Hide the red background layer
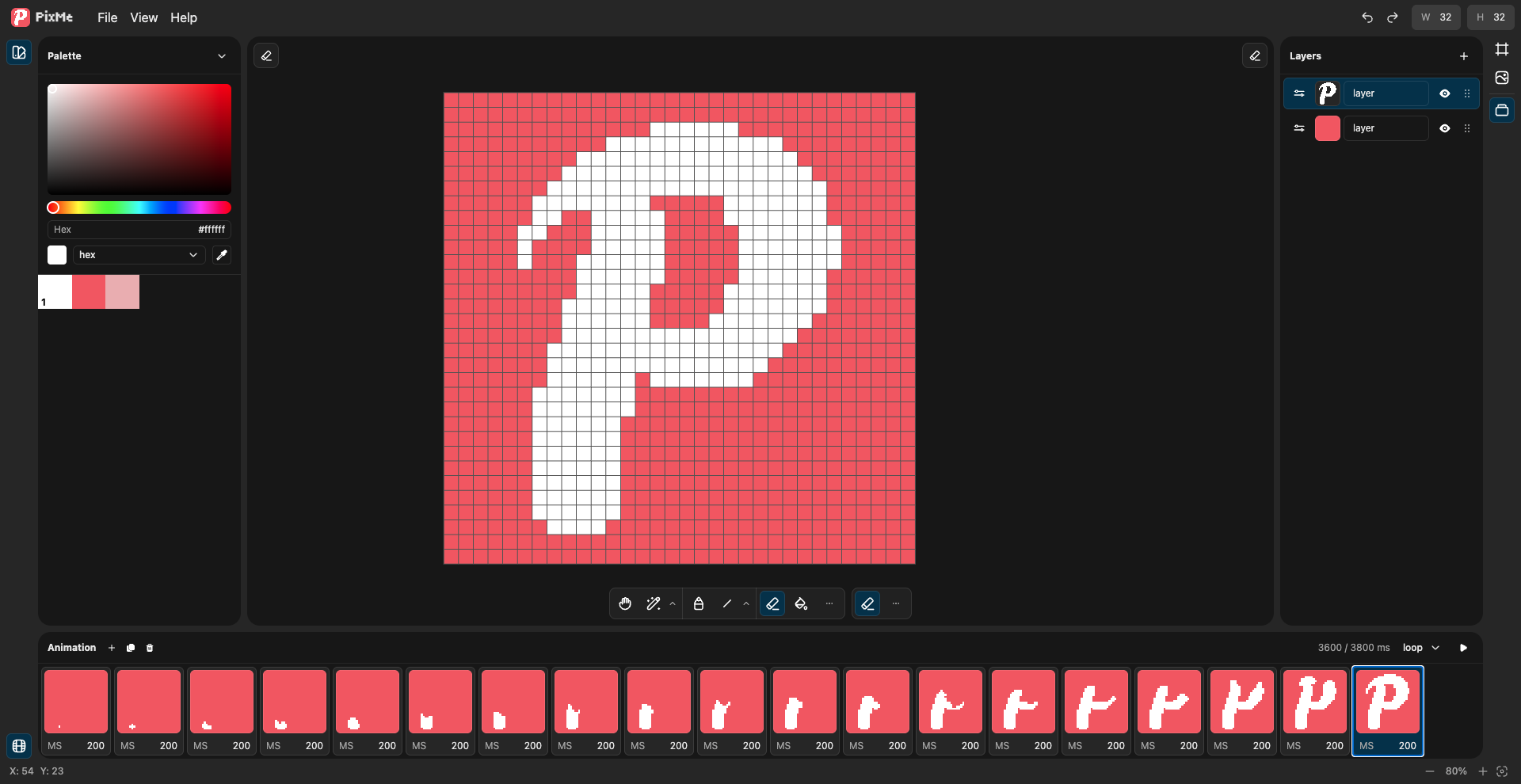1521x784 pixels. pyautogui.click(x=1445, y=128)
